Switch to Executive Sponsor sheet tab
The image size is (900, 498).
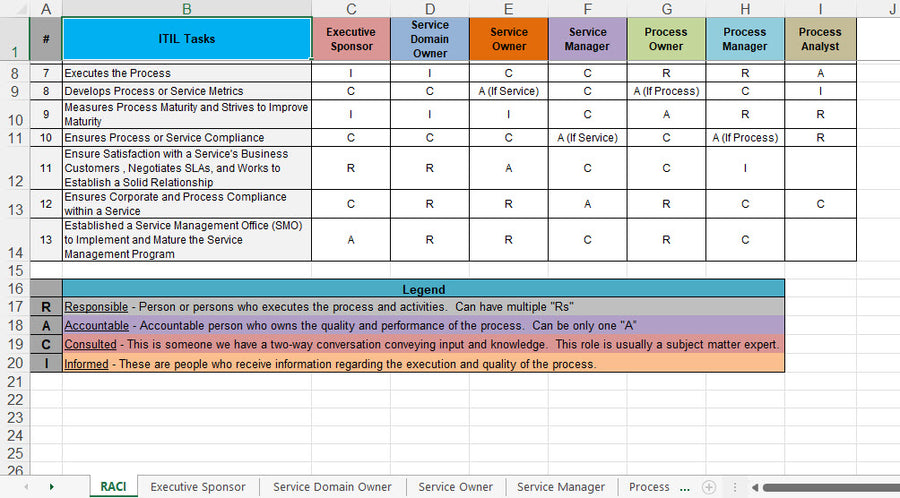[x=198, y=487]
